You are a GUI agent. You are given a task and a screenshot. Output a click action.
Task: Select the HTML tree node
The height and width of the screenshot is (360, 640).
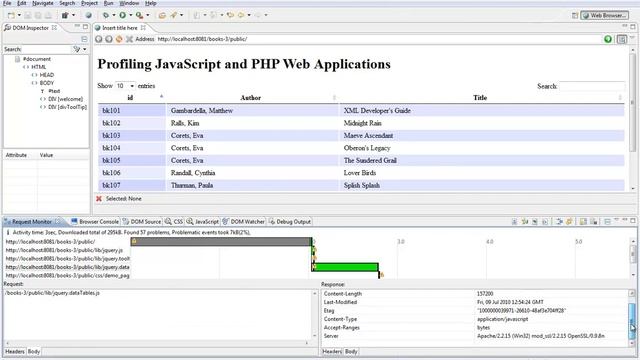pyautogui.click(x=39, y=67)
